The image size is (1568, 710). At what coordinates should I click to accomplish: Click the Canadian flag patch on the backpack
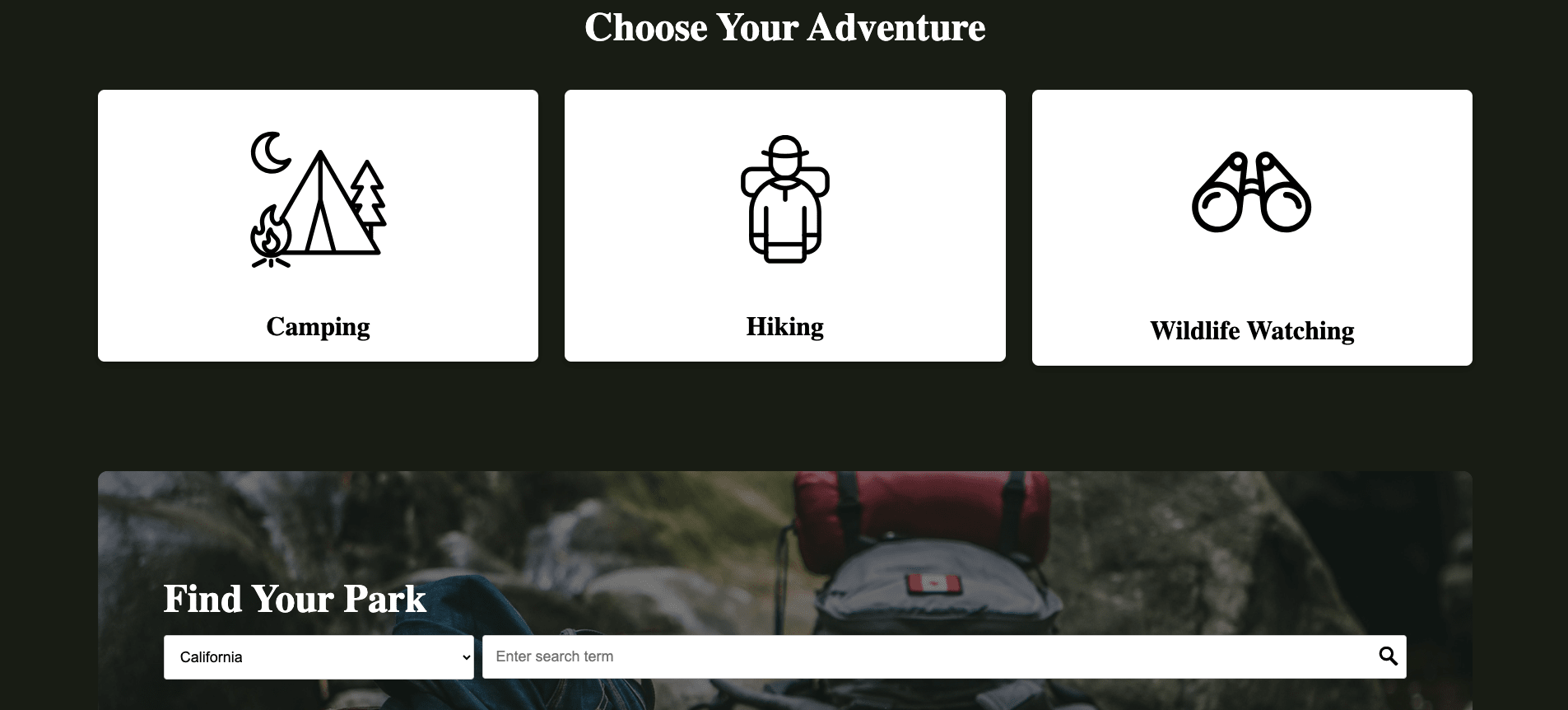933,584
